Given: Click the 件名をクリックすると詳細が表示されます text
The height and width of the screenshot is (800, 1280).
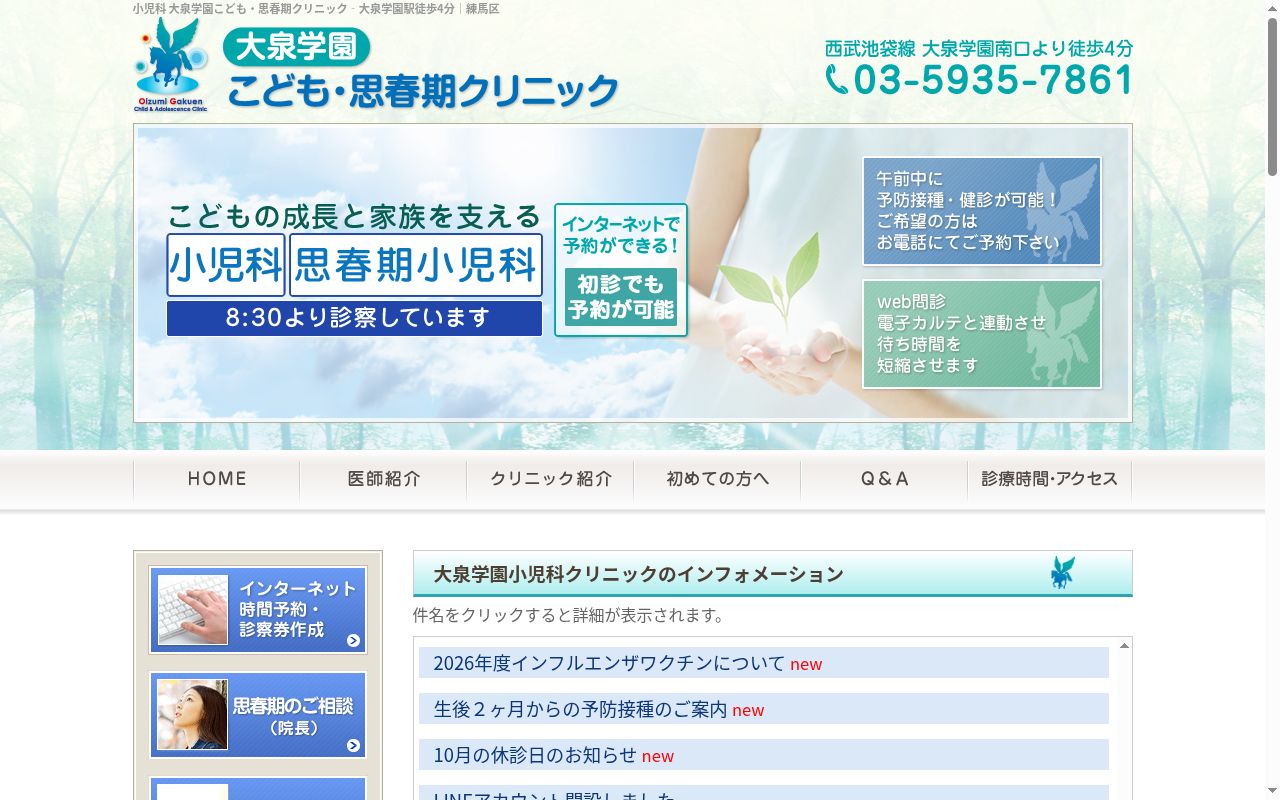Looking at the screenshot, I should [x=569, y=615].
